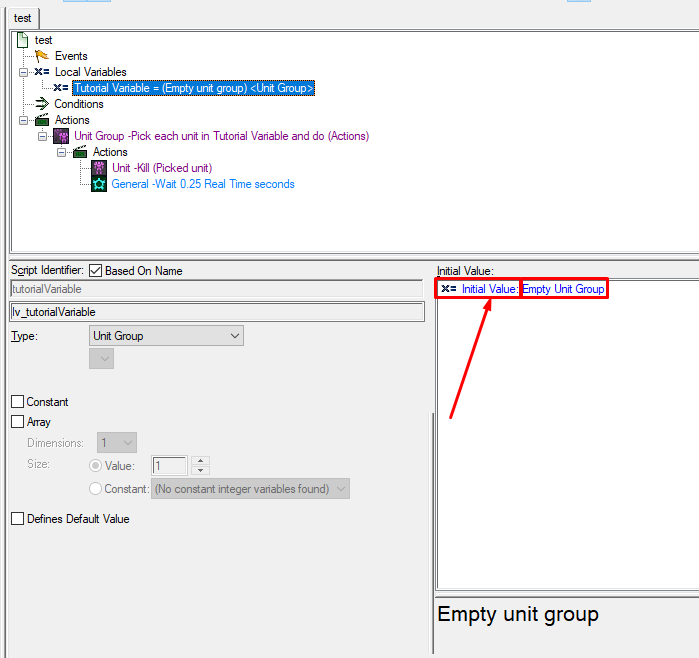Open the small dropdown below Type
This screenshot has width=699, height=658.
pyautogui.click(x=102, y=359)
